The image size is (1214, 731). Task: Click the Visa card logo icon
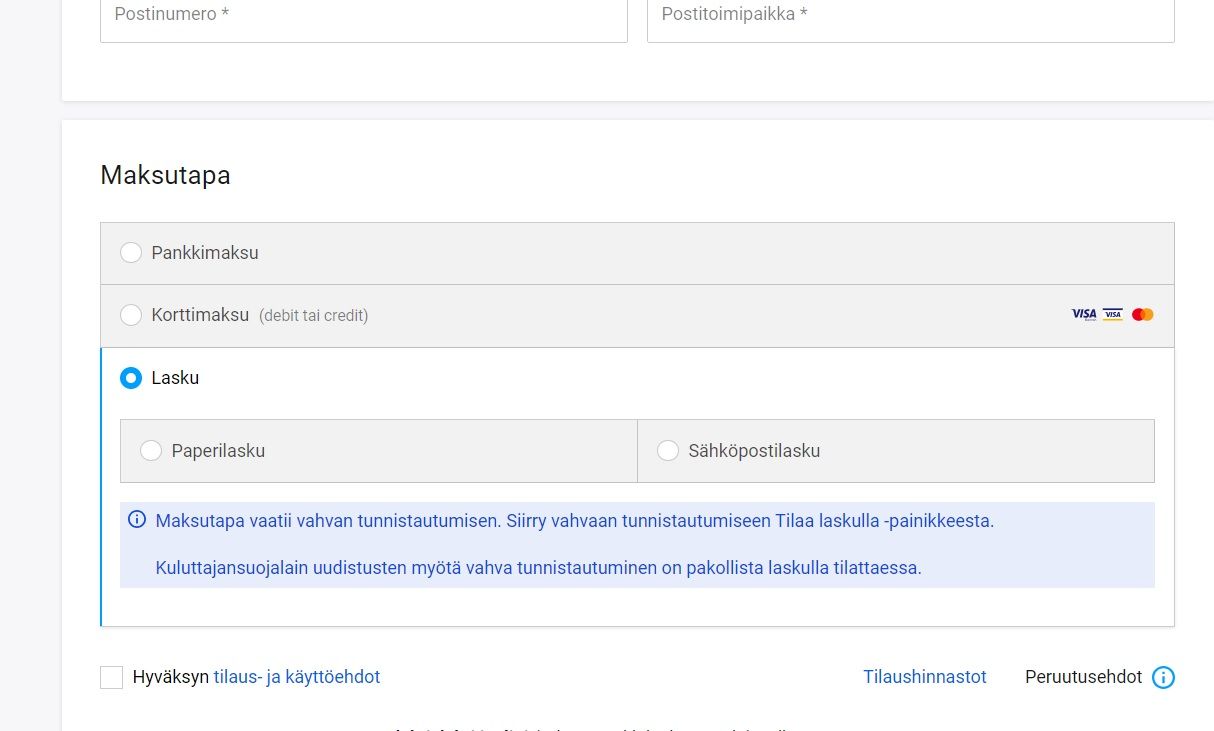[1082, 314]
